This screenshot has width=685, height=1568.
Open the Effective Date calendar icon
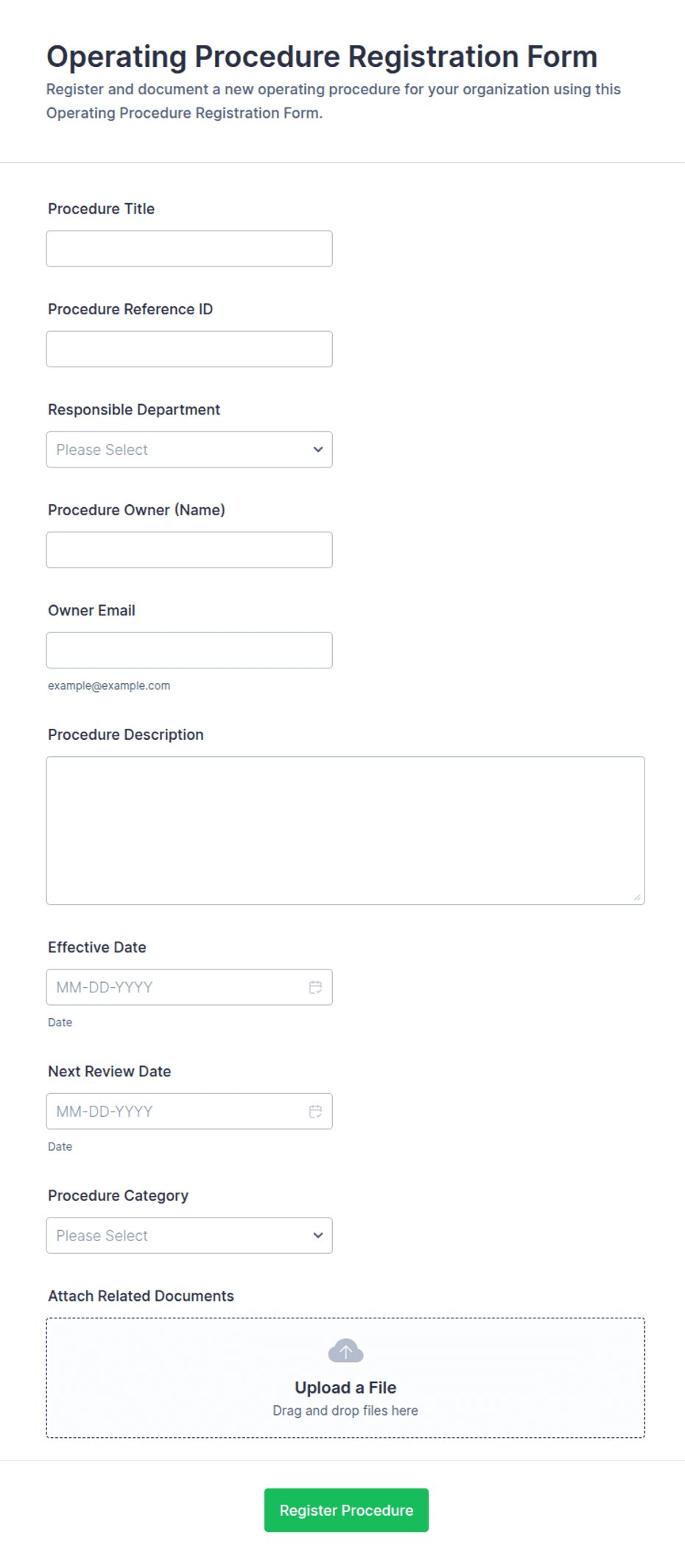(315, 987)
